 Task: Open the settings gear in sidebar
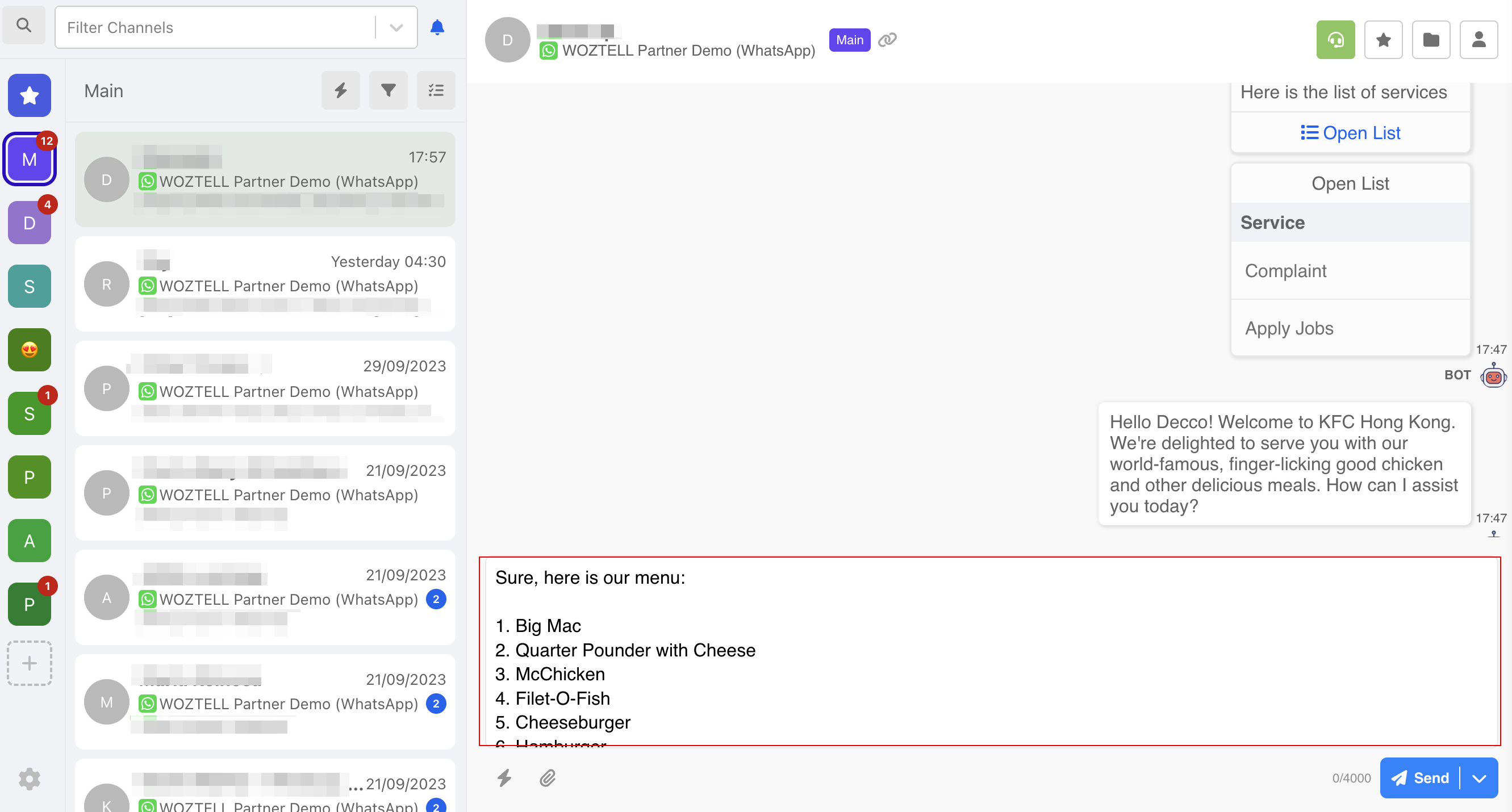coord(30,778)
